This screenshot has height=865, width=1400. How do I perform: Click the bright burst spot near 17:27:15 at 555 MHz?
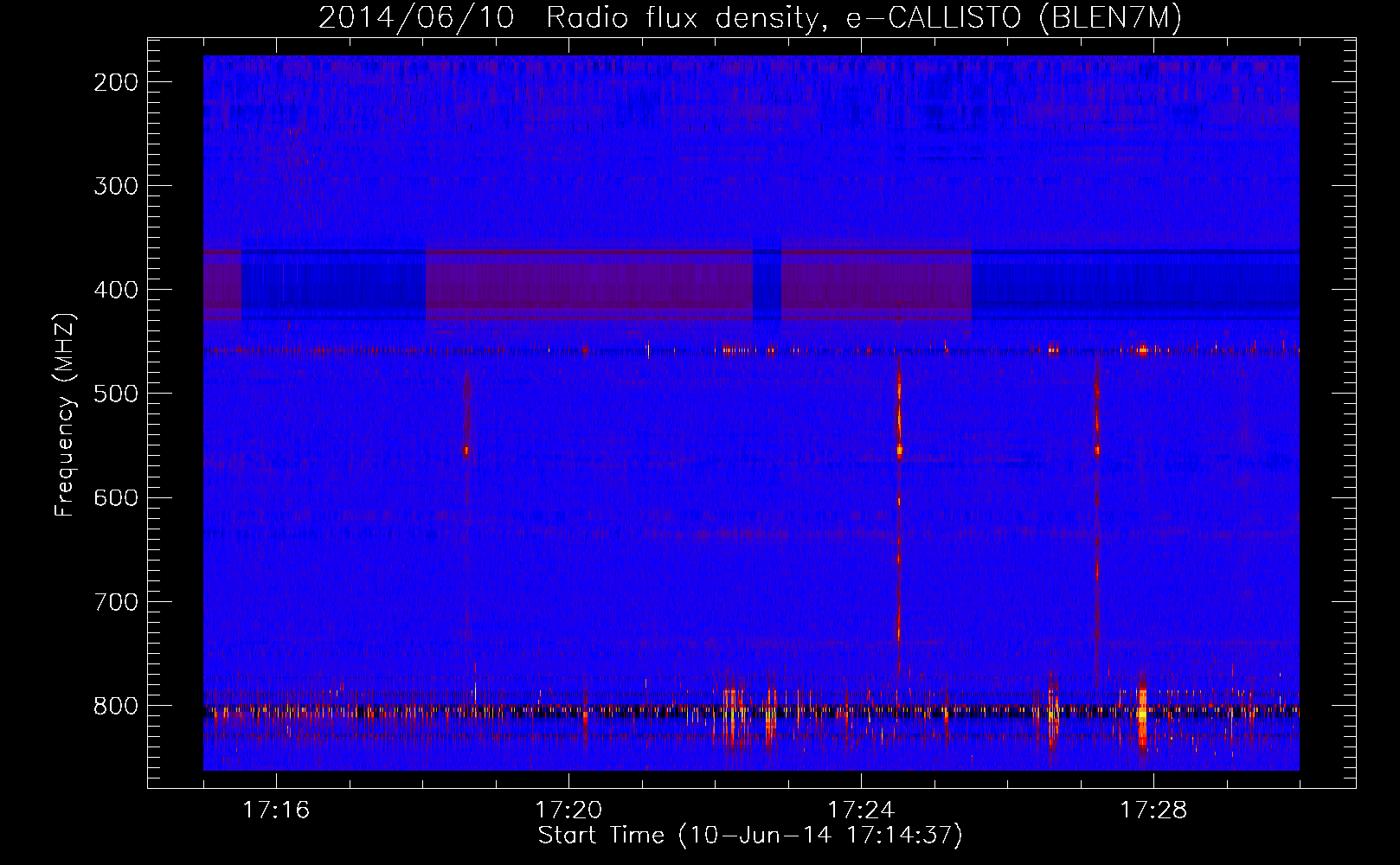pos(1097,451)
